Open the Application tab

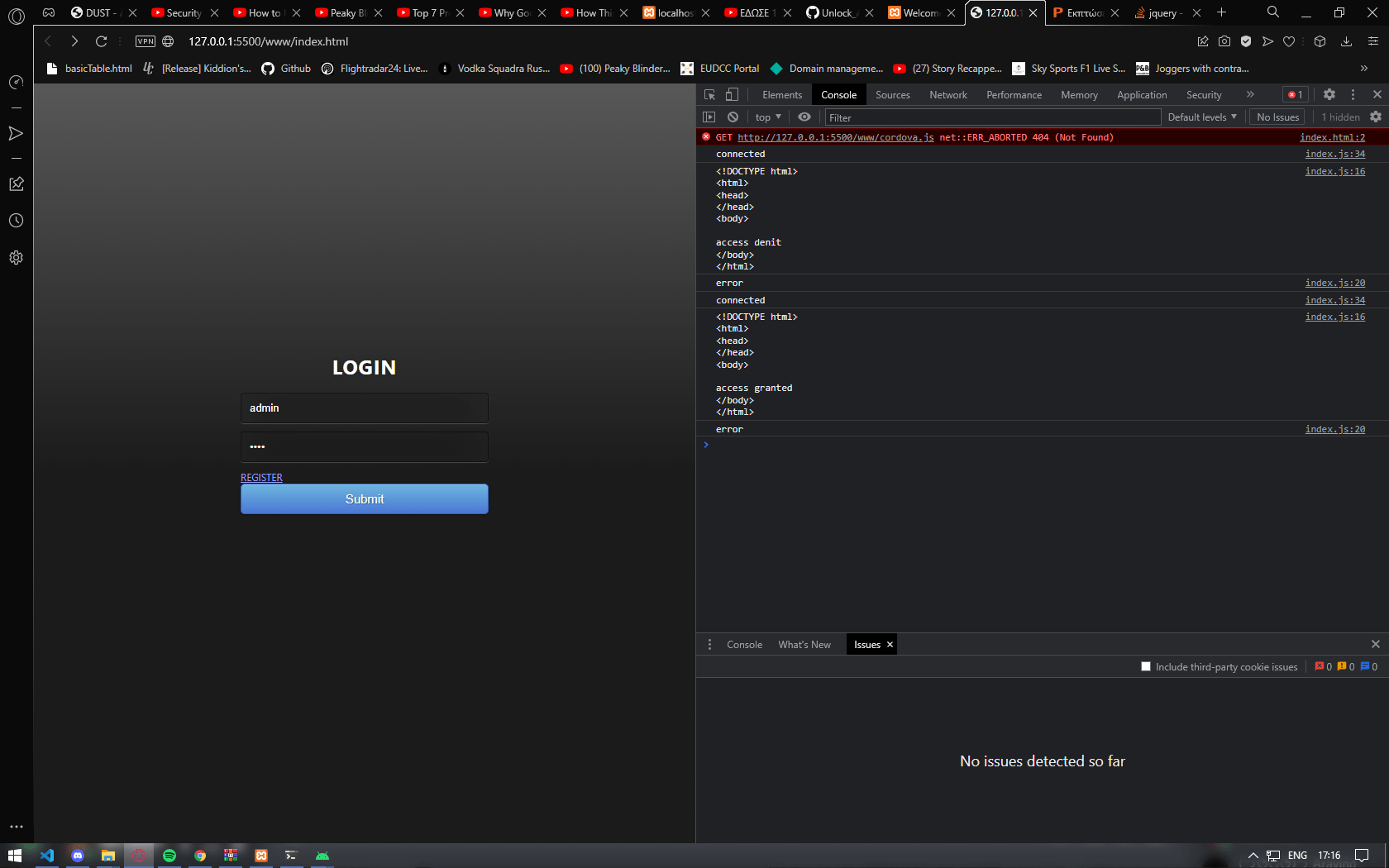[x=1142, y=95]
